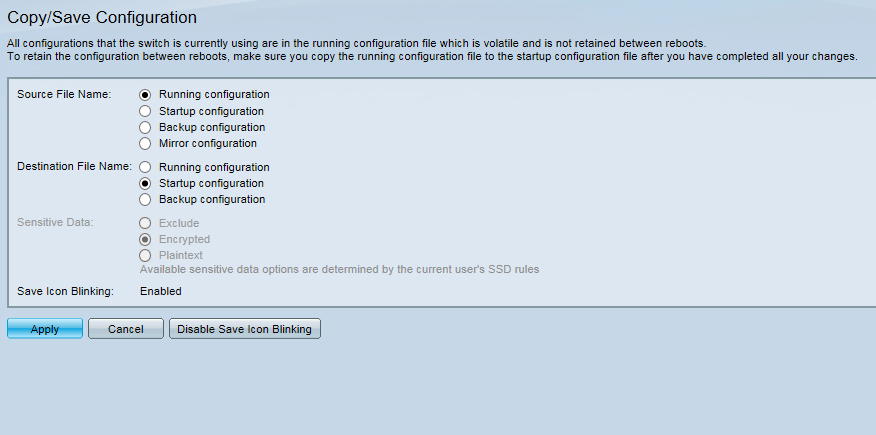876x435 pixels.
Task: Set destination to Running configuration
Action: 145,167
